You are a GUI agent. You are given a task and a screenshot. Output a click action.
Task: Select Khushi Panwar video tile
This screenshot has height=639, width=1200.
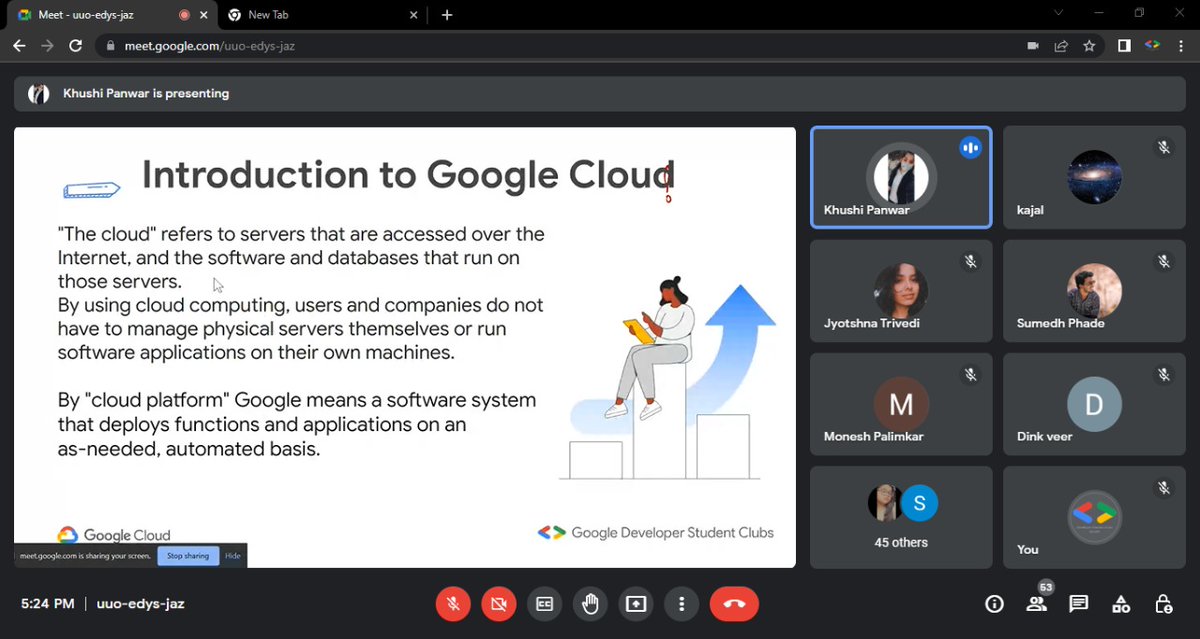(x=901, y=178)
